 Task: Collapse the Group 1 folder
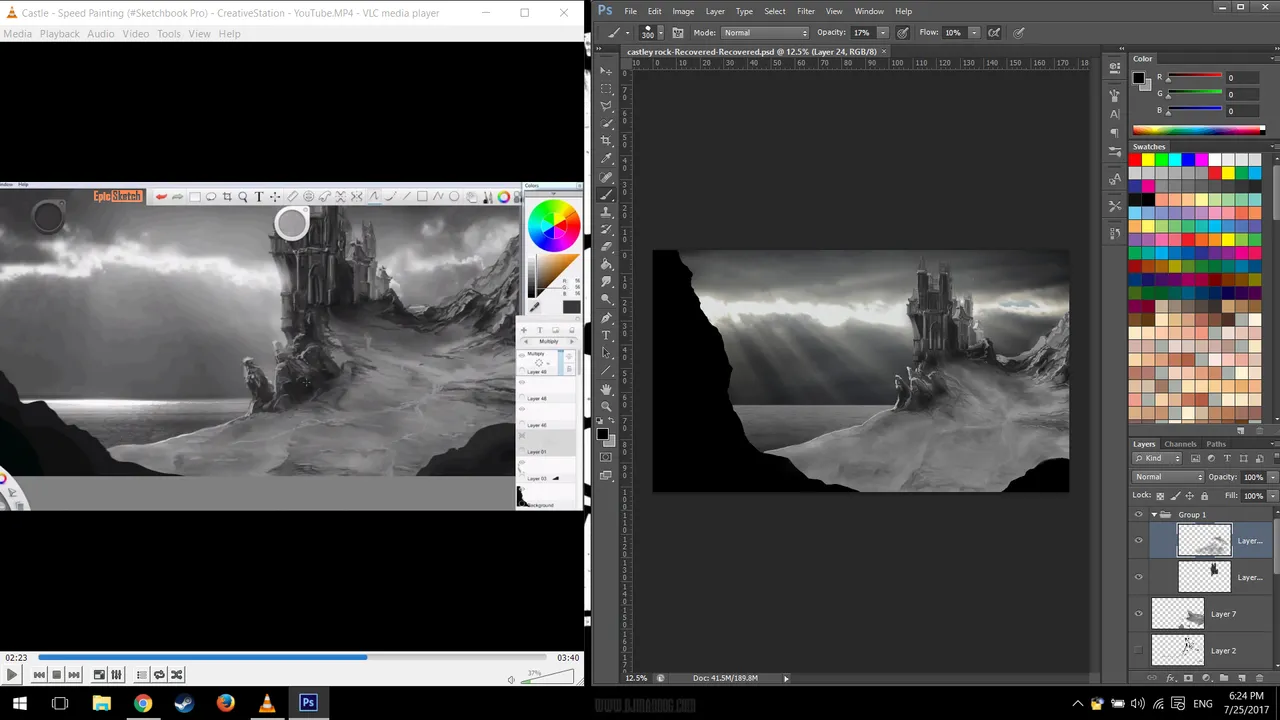pos(1154,514)
